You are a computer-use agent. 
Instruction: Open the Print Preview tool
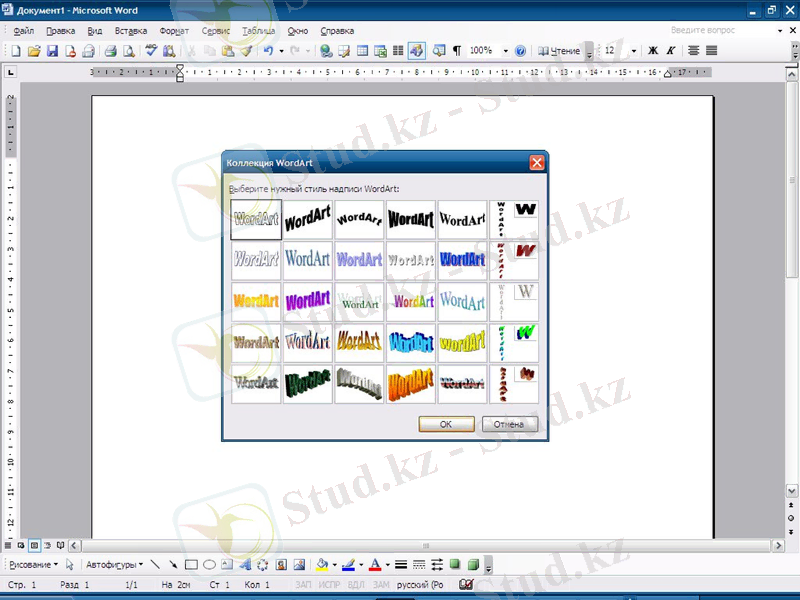point(131,50)
